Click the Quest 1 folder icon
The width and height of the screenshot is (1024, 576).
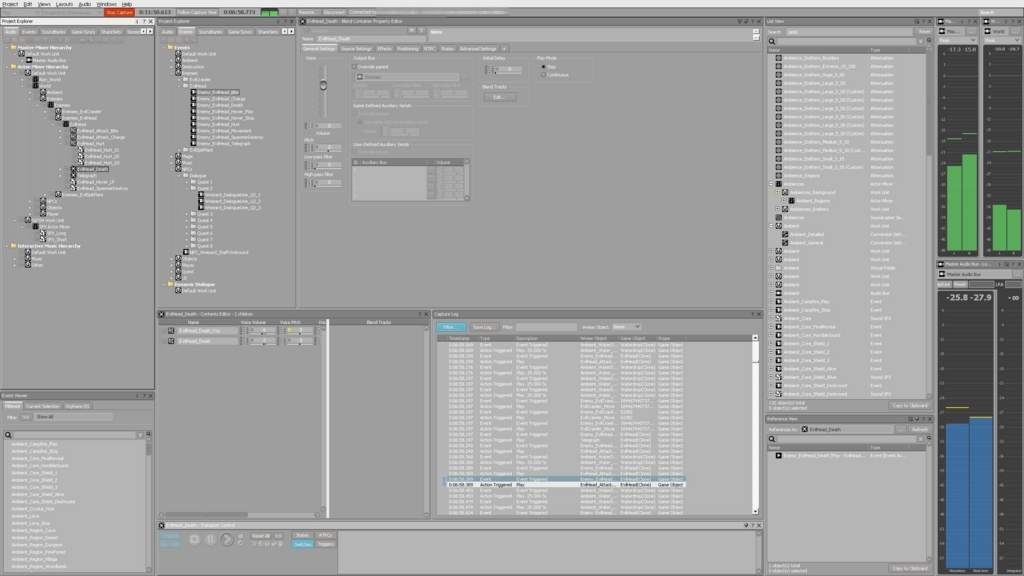click(x=193, y=182)
